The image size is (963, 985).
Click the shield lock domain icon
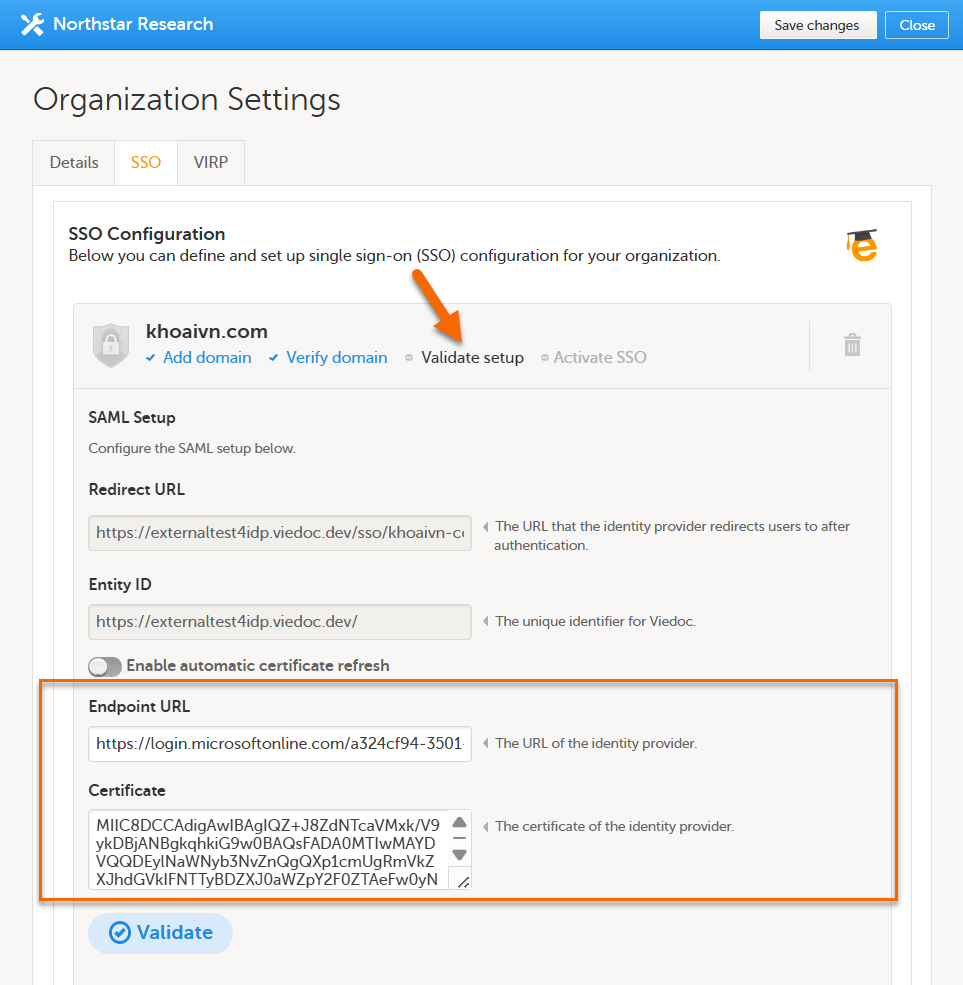click(111, 345)
